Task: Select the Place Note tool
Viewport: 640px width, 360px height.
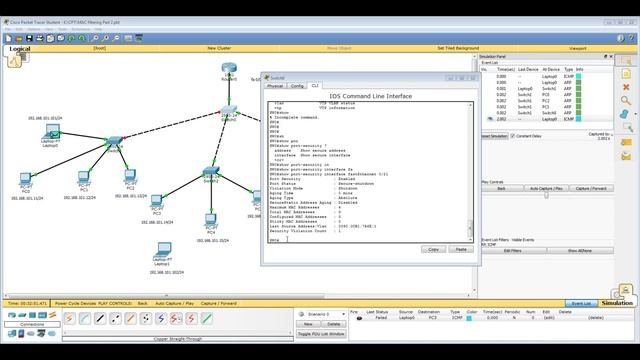Action: tap(626, 74)
